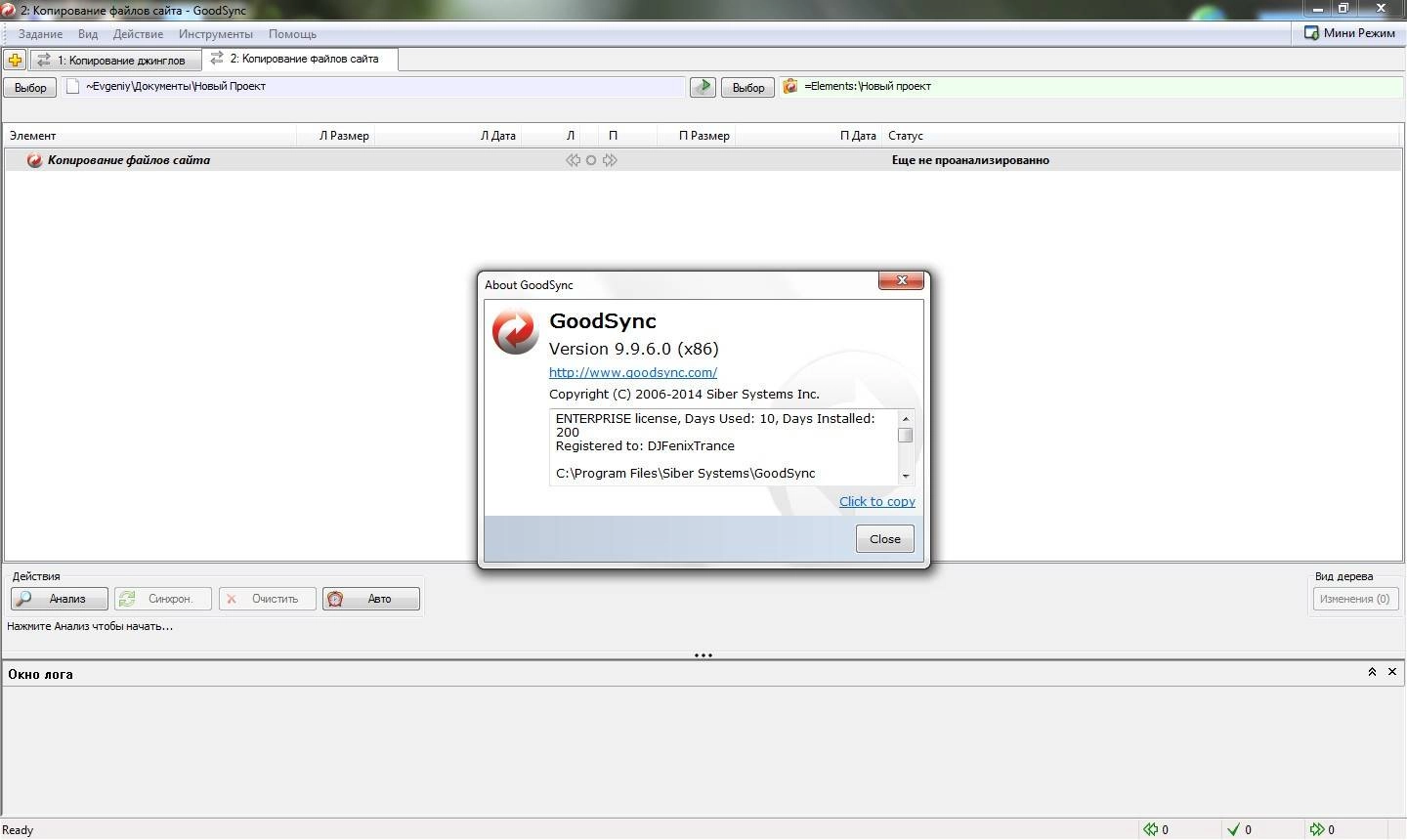This screenshot has height=840, width=1407.
Task: Open the Помощь menu
Action: click(x=292, y=34)
